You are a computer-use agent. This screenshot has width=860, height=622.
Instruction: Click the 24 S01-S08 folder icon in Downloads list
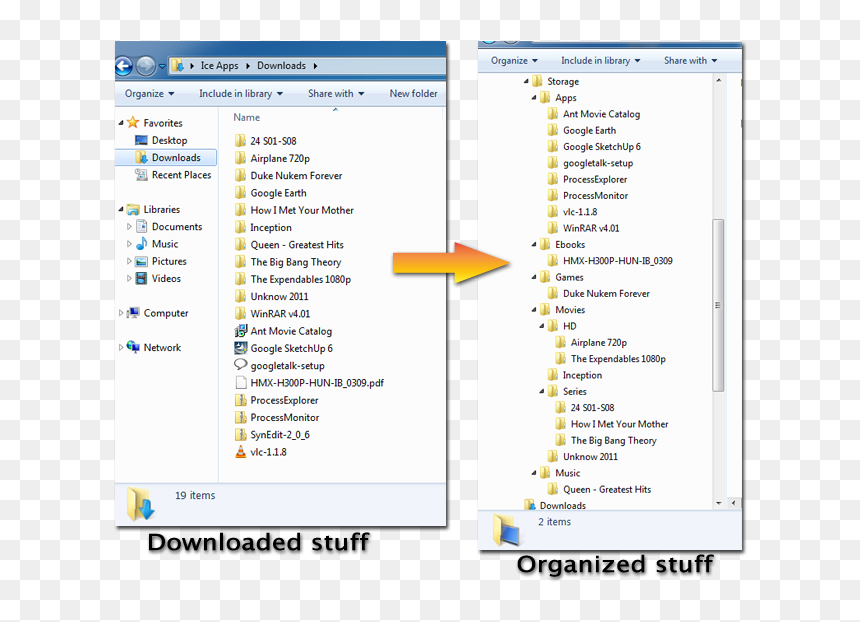(240, 140)
